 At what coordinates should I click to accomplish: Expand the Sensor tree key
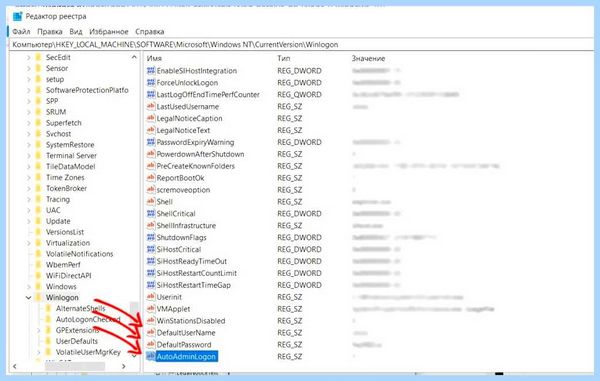(29, 68)
